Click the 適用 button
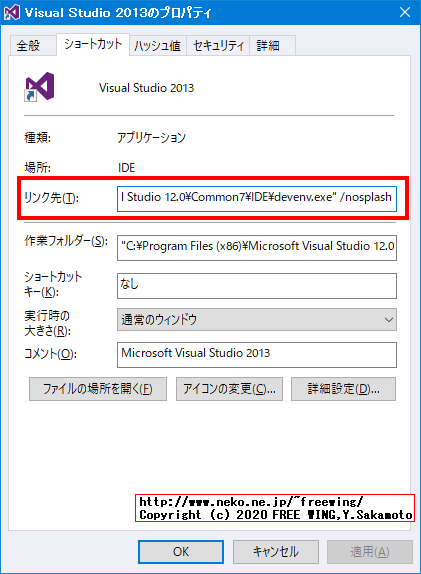The image size is (421, 574). point(370,552)
